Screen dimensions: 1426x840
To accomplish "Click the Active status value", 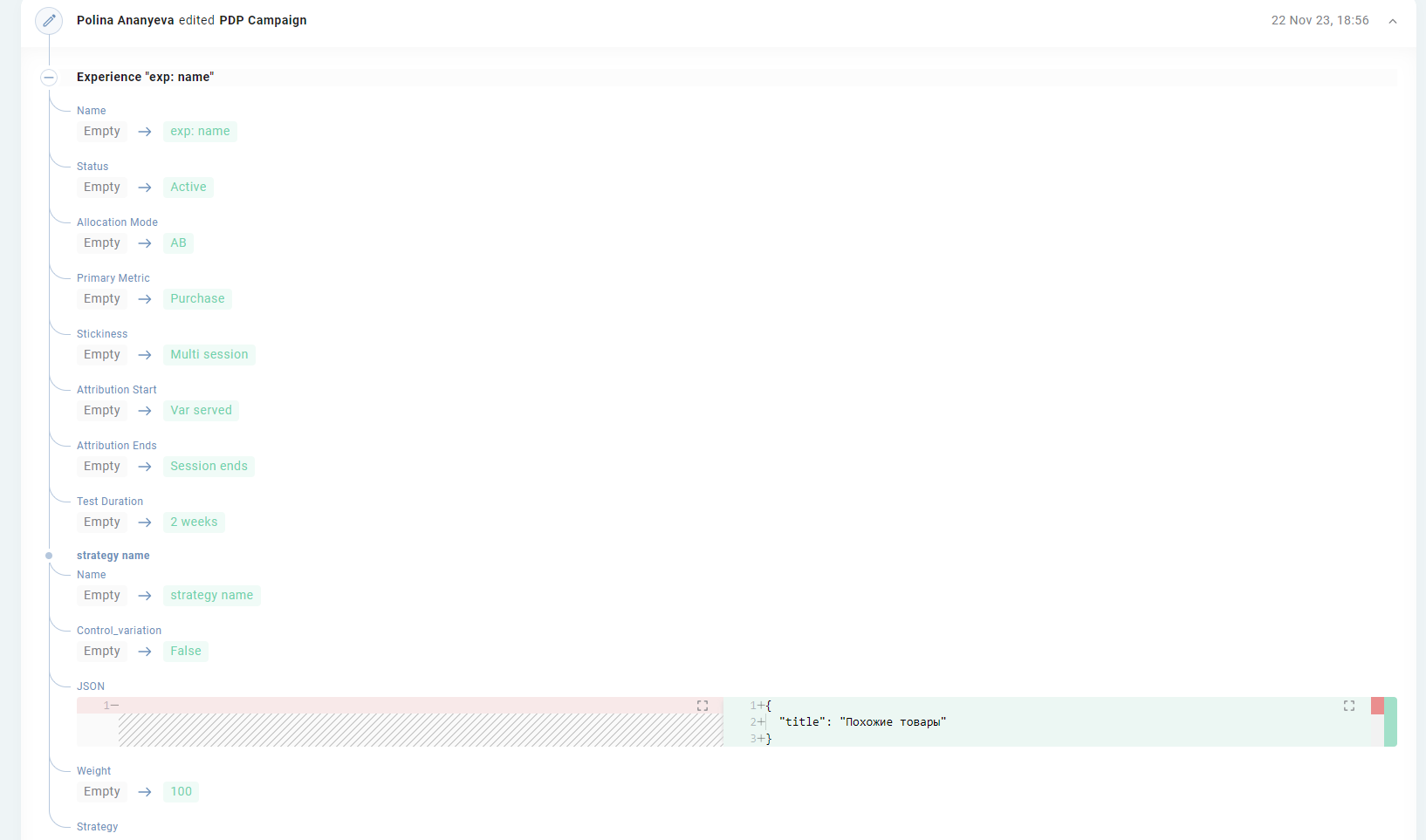I will click(x=189, y=188).
